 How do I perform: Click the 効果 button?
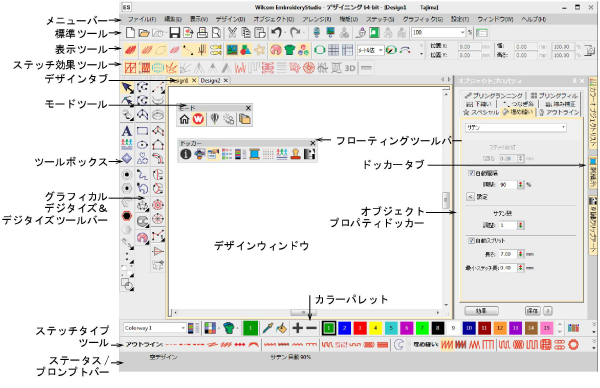[481, 311]
